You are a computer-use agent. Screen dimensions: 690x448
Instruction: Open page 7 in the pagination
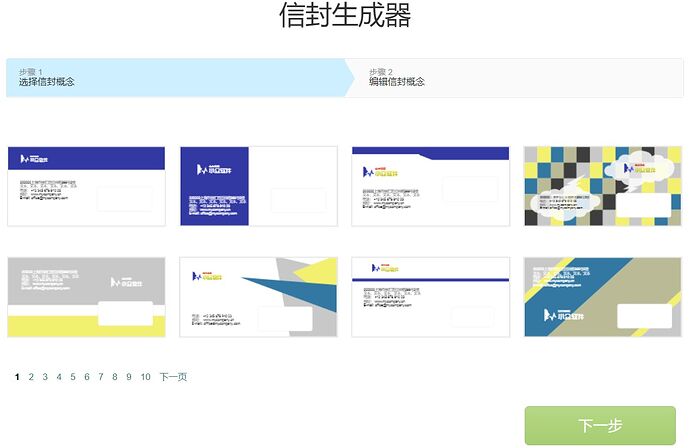(x=101, y=377)
